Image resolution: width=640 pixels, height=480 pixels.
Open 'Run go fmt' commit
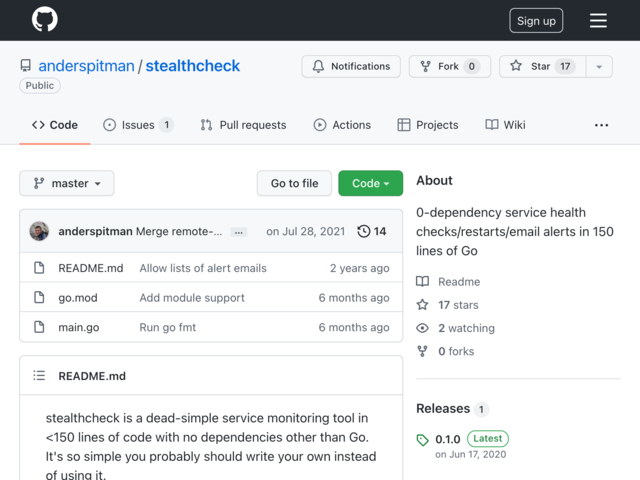coord(168,327)
